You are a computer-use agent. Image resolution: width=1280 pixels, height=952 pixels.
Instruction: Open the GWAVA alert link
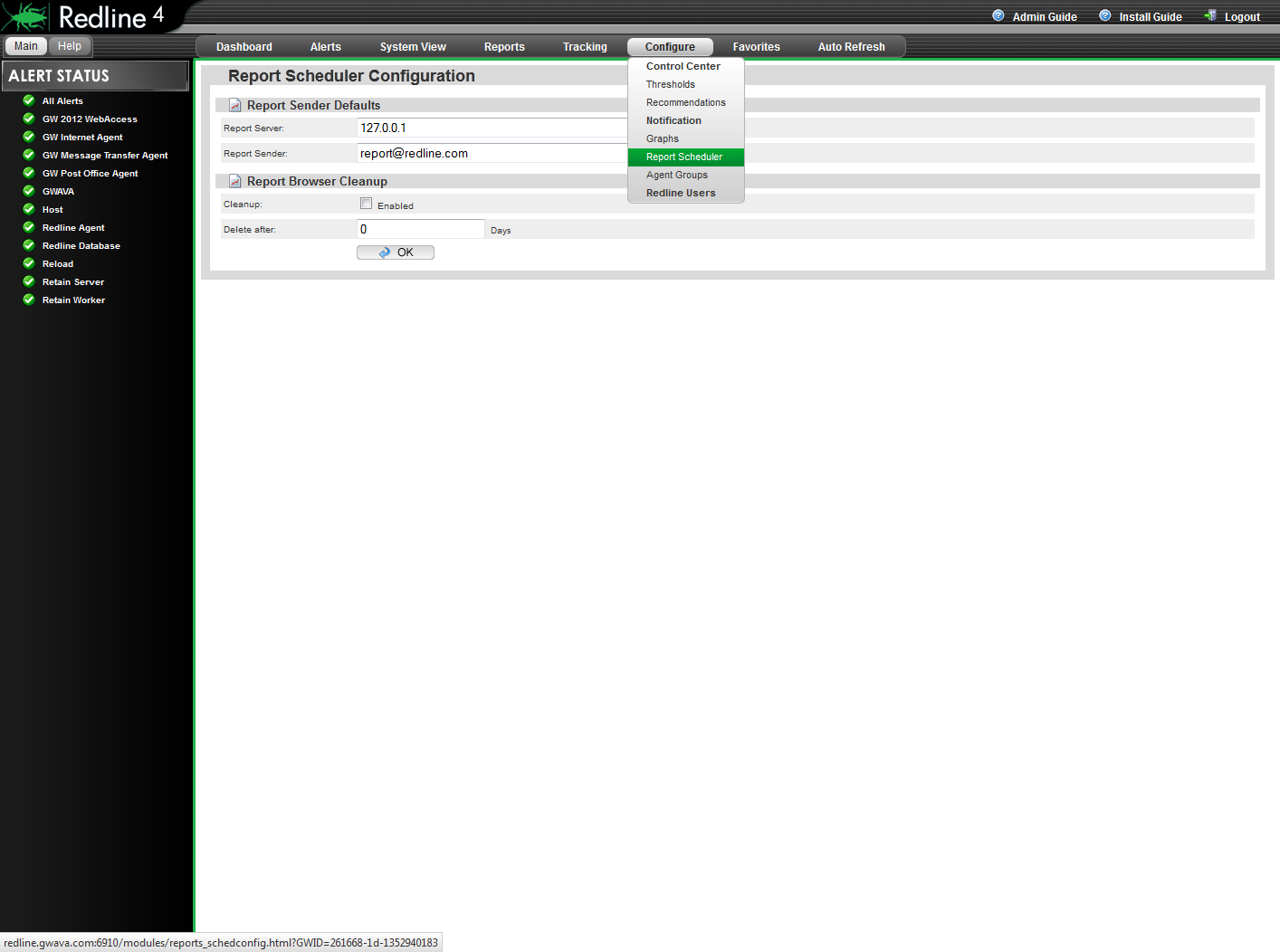58,192
